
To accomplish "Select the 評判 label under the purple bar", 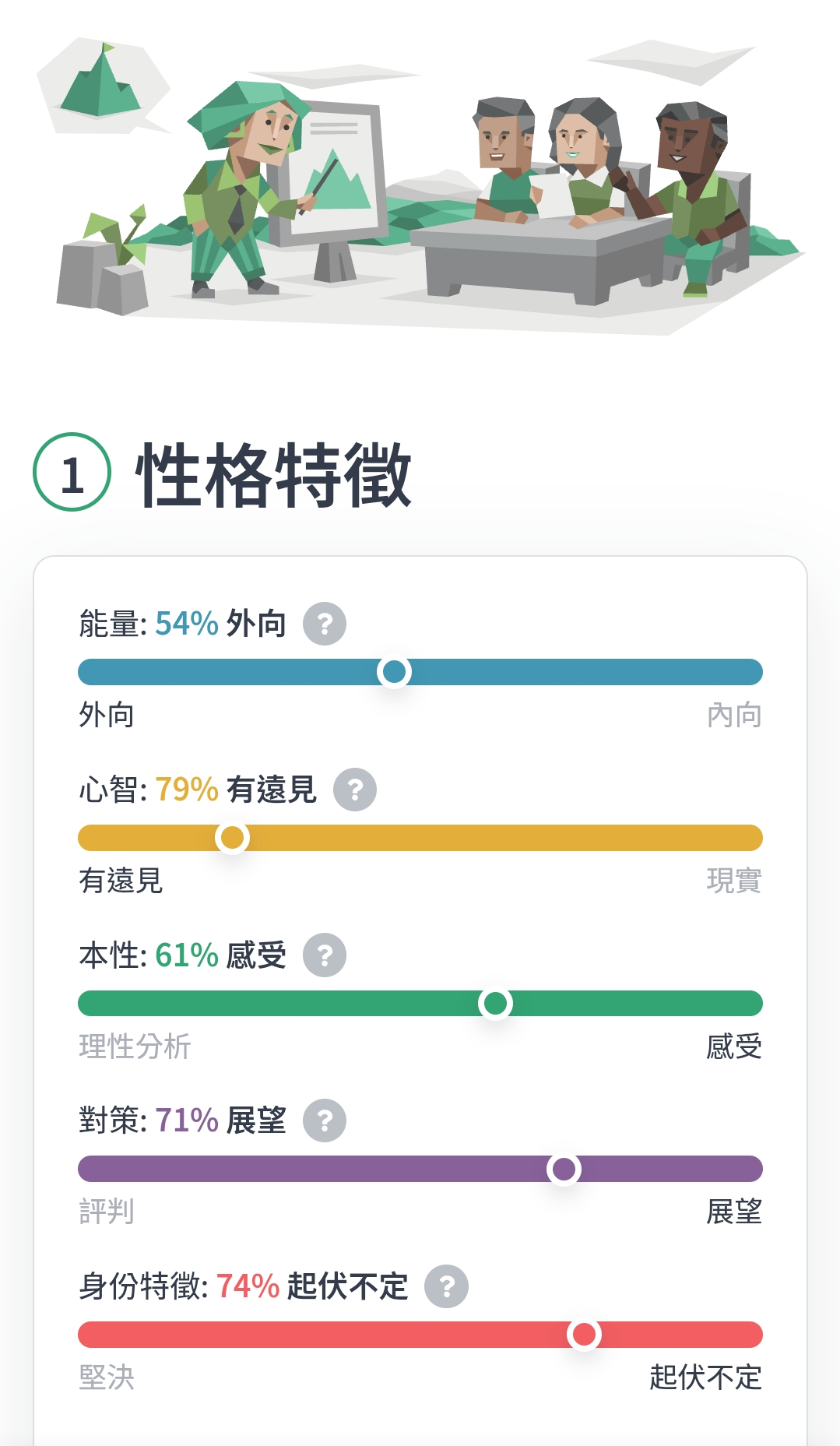I will tap(107, 1212).
